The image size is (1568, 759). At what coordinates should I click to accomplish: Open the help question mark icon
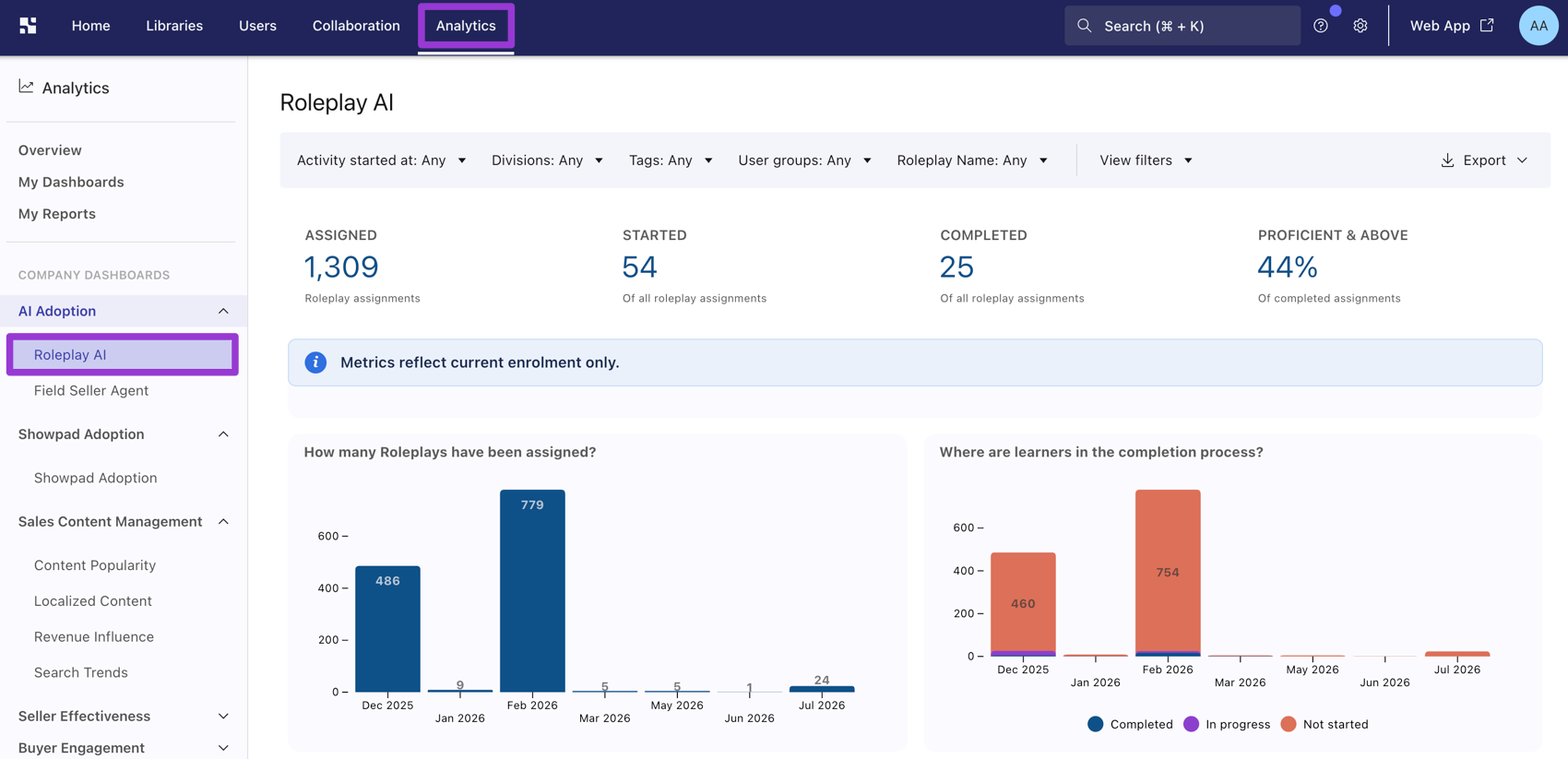1321,26
